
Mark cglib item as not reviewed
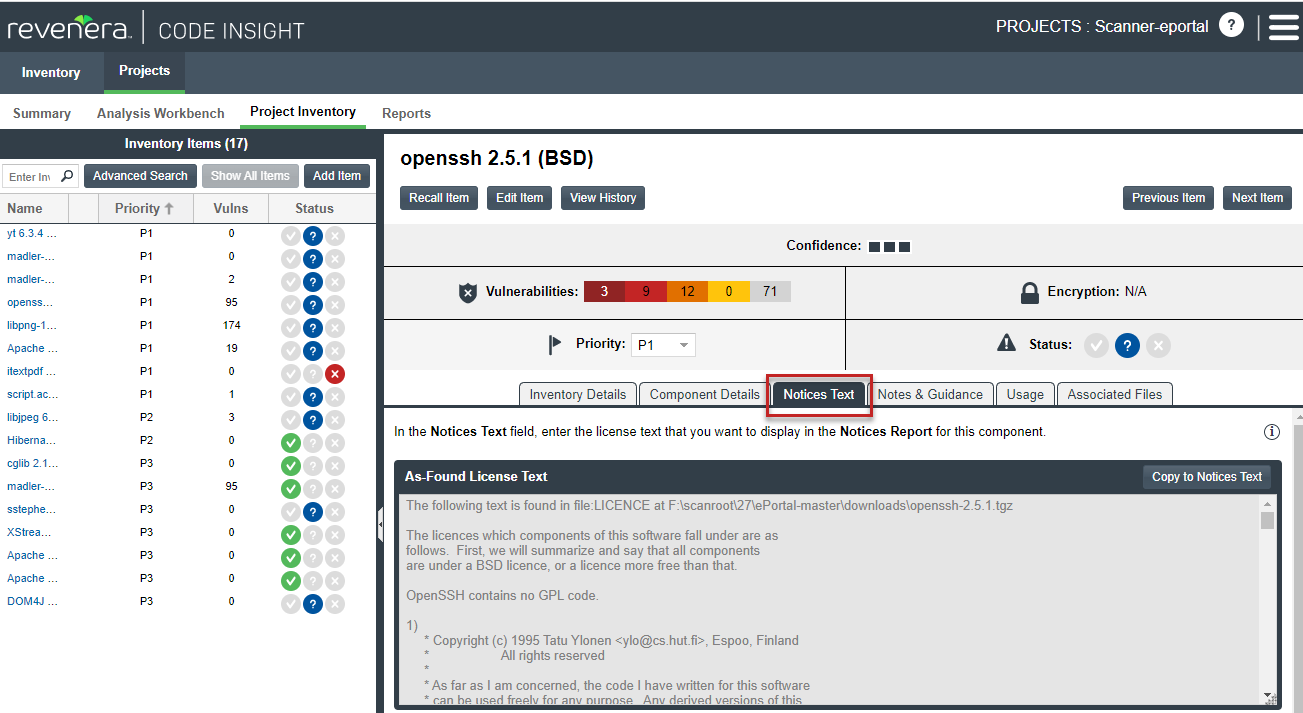point(313,465)
